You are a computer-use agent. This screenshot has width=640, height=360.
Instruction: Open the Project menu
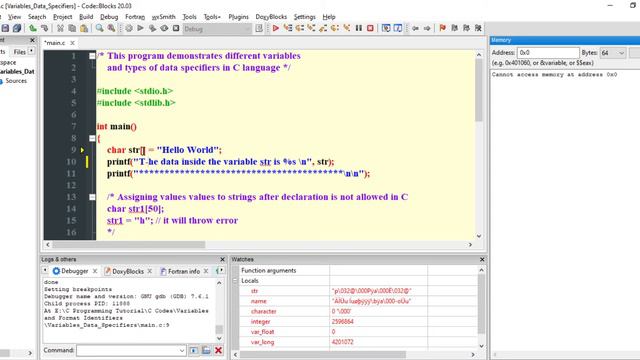[x=62, y=17]
